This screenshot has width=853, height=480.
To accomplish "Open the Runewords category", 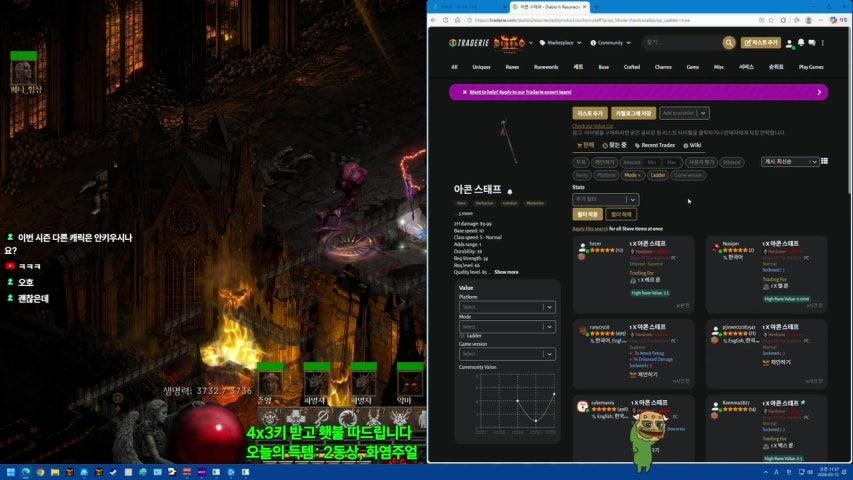I will (x=546, y=67).
